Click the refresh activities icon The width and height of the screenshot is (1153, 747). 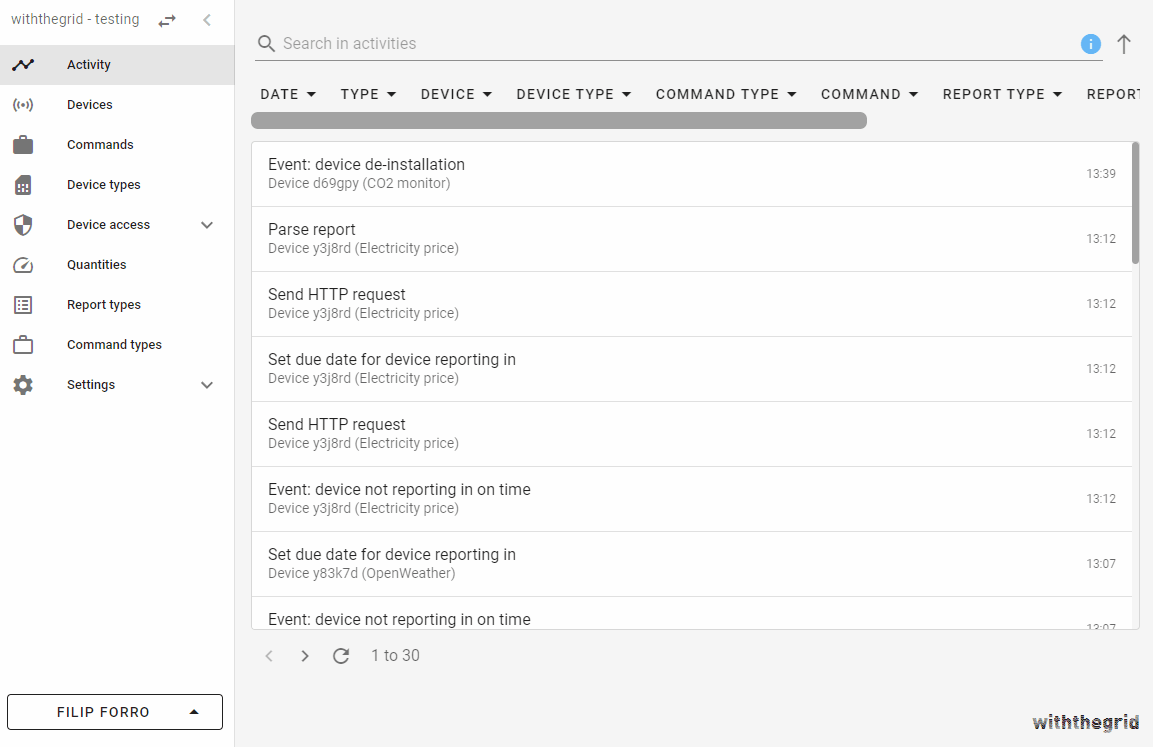341,656
